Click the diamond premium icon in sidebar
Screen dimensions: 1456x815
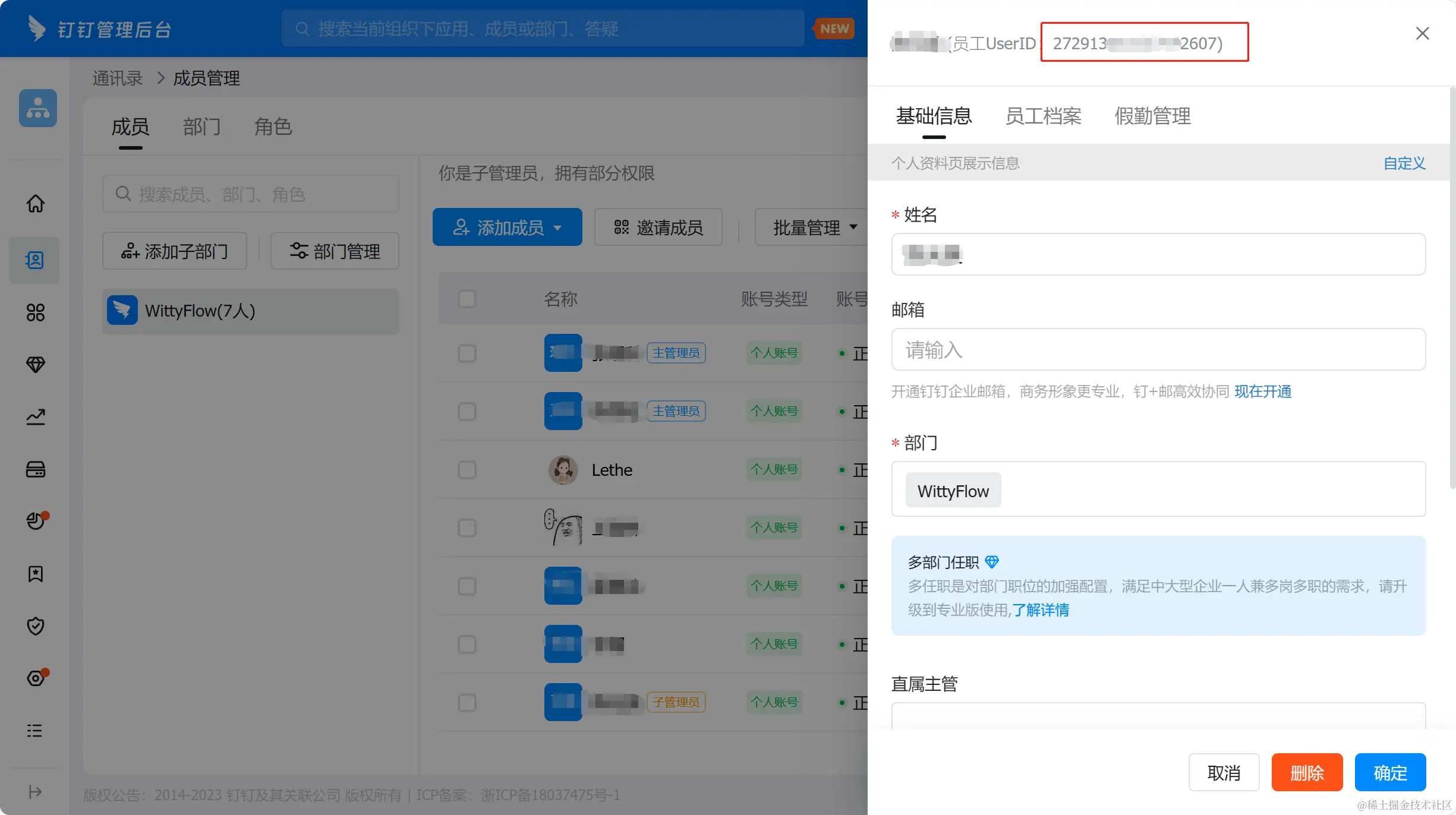click(x=36, y=364)
